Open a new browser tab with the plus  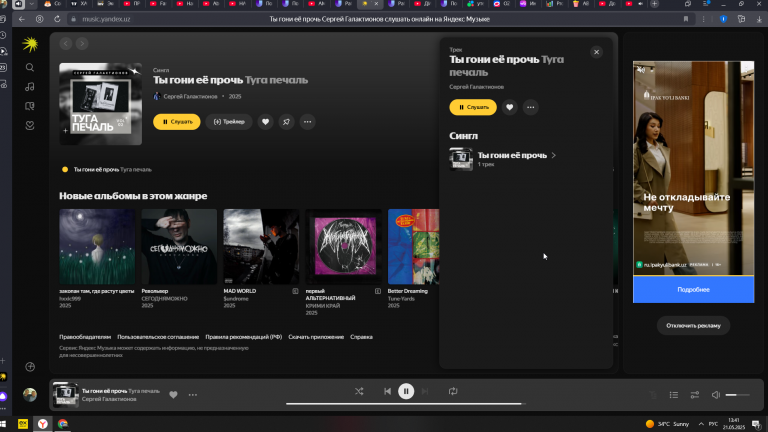[654, 4]
